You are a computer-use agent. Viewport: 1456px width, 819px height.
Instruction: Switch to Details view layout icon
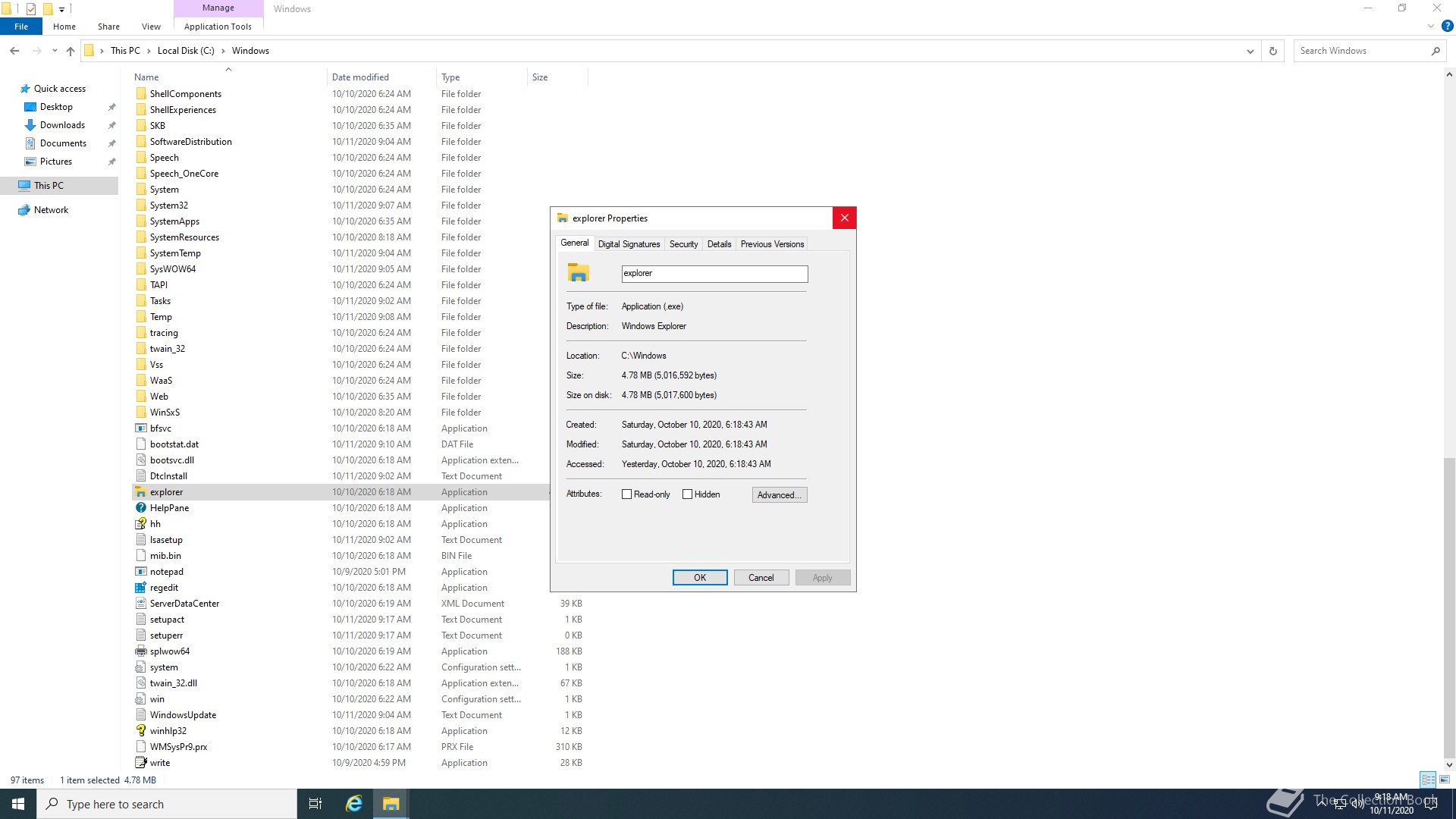pyautogui.click(x=1428, y=780)
